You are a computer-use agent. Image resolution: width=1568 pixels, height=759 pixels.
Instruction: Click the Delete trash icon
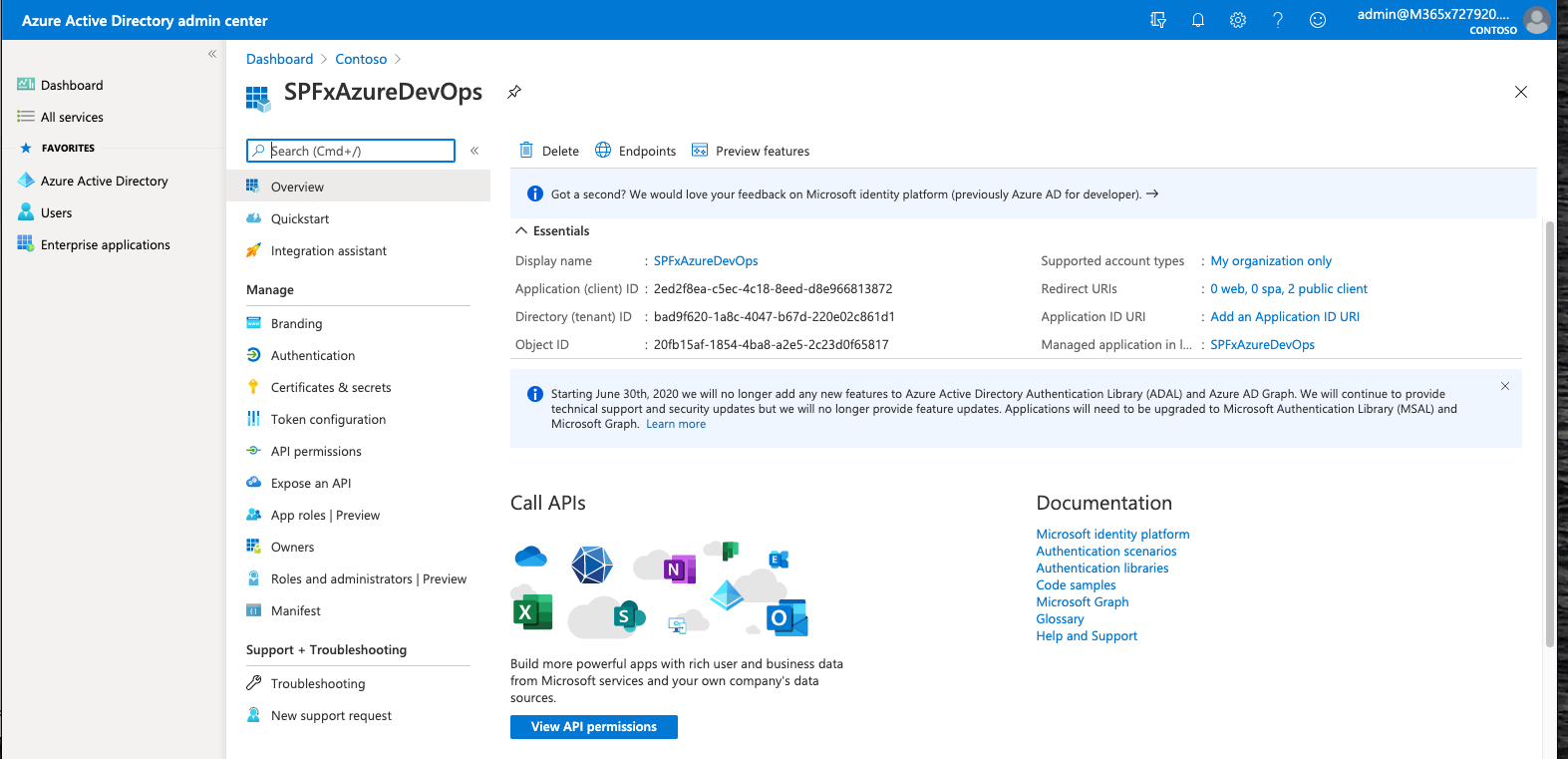(x=526, y=151)
